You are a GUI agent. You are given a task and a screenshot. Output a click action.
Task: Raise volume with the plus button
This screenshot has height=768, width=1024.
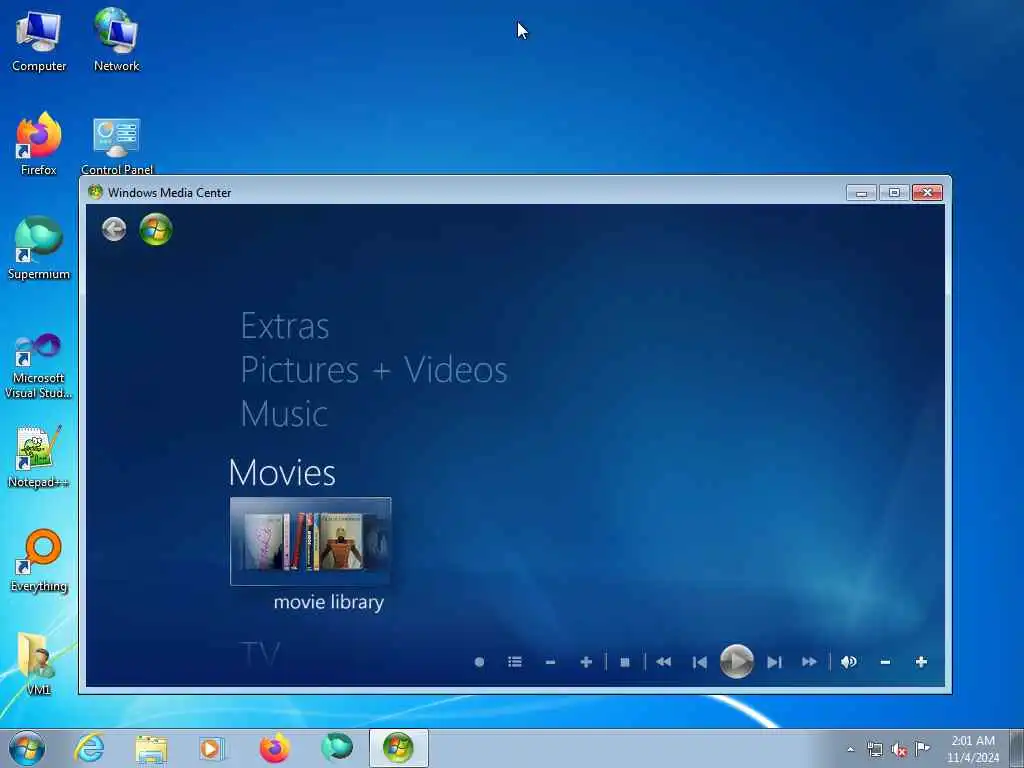(921, 662)
